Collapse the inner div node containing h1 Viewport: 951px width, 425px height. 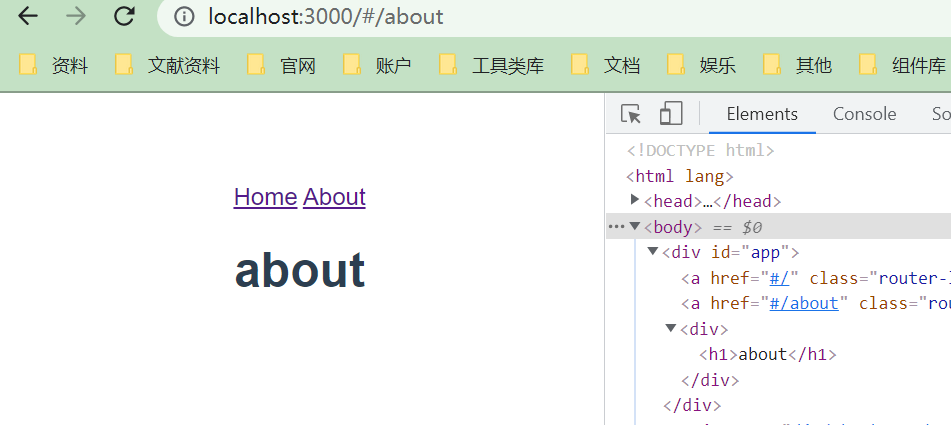pos(671,328)
